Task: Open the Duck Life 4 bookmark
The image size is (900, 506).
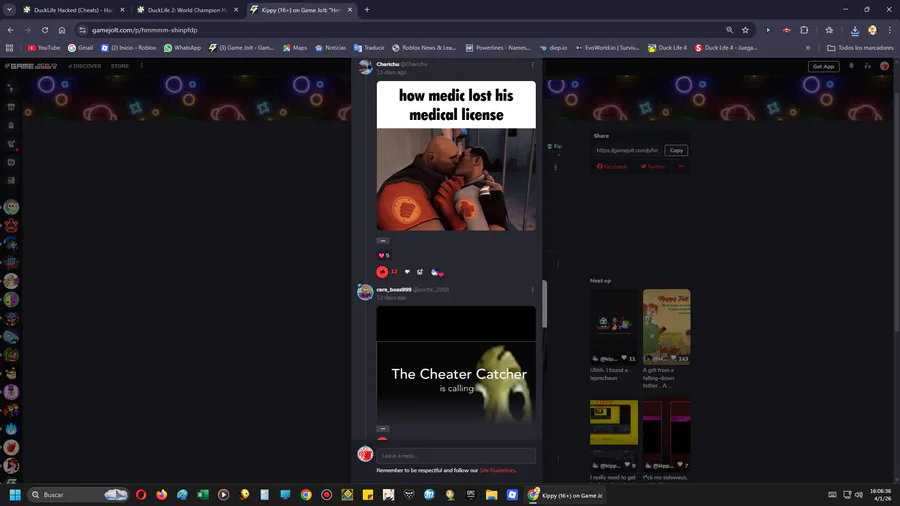Action: point(667,48)
